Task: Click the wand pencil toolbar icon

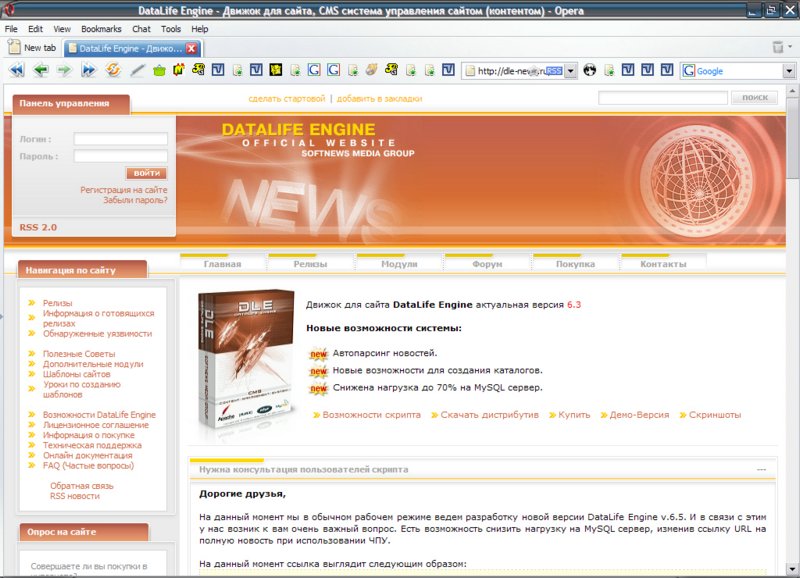Action: 137,70
